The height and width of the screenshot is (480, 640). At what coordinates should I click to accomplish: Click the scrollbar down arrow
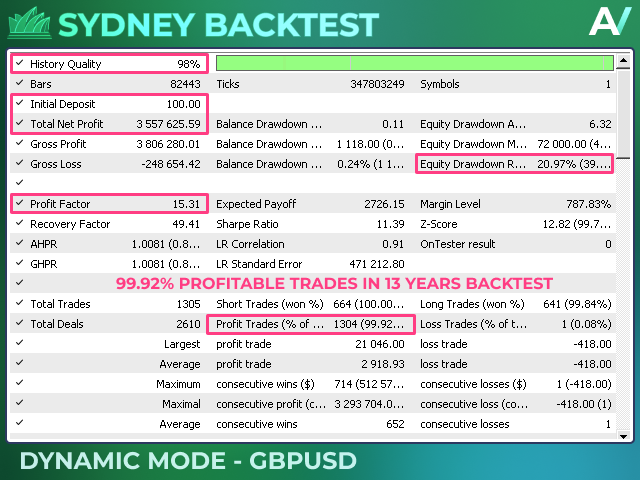[x=623, y=436]
